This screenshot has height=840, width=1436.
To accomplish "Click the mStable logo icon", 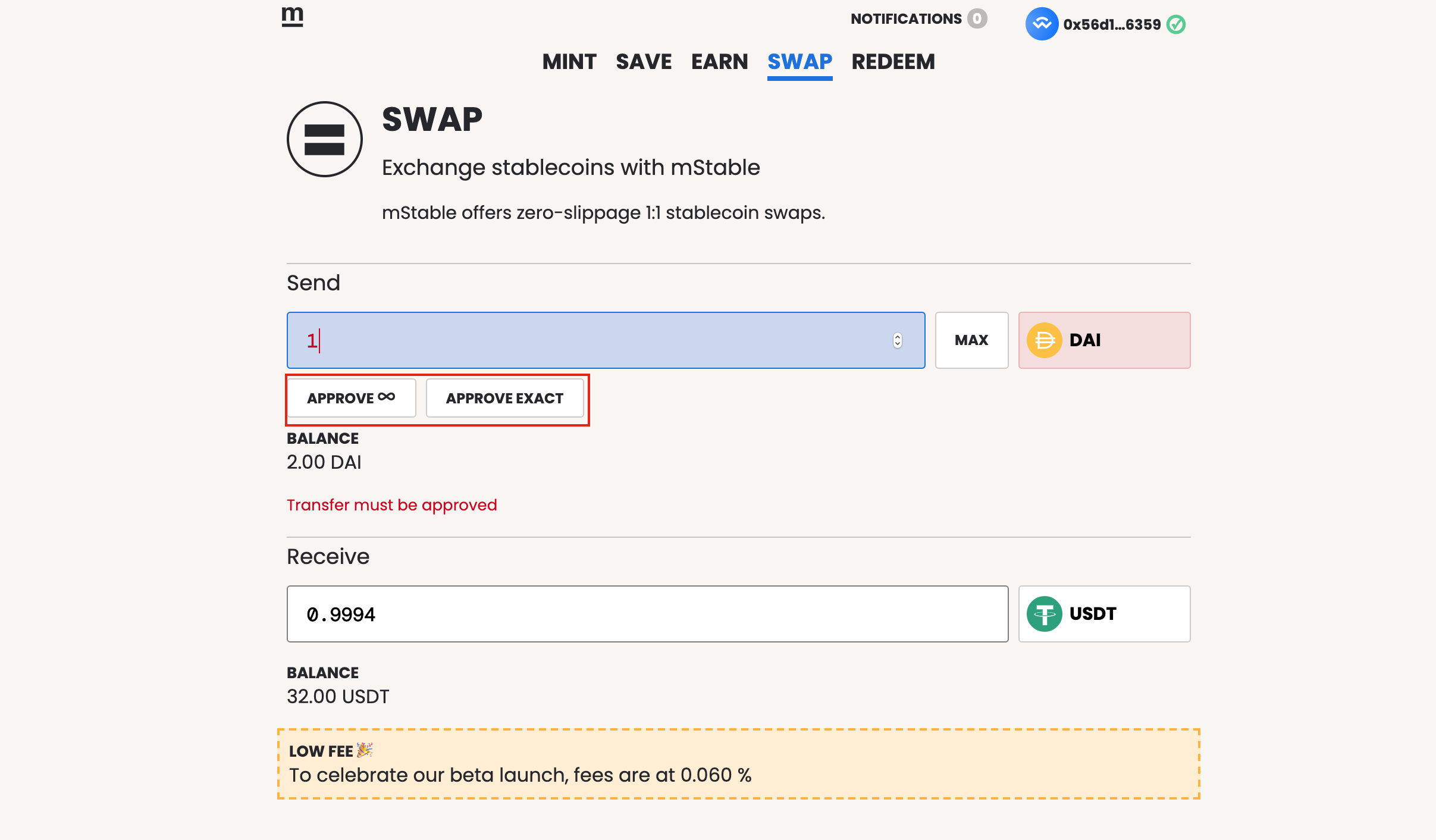I will click(x=292, y=17).
